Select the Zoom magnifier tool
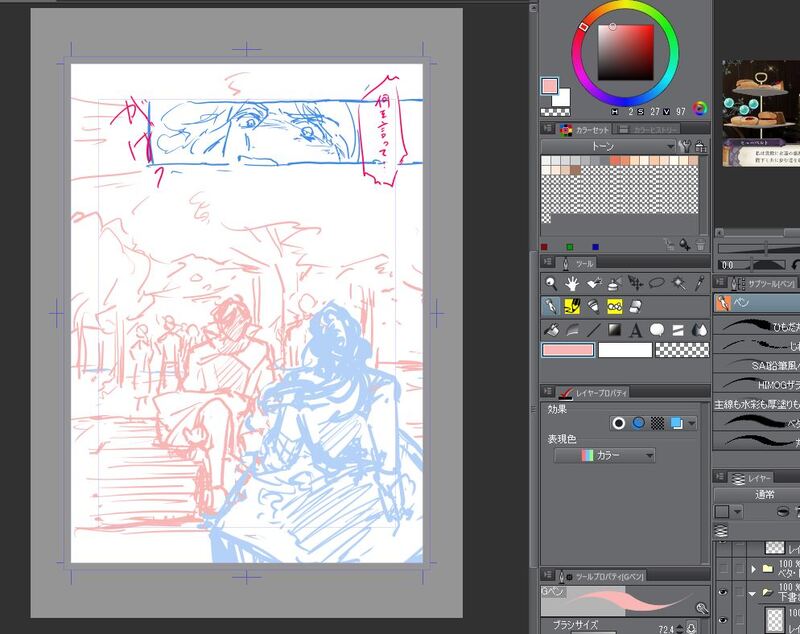800x634 pixels. click(x=551, y=283)
